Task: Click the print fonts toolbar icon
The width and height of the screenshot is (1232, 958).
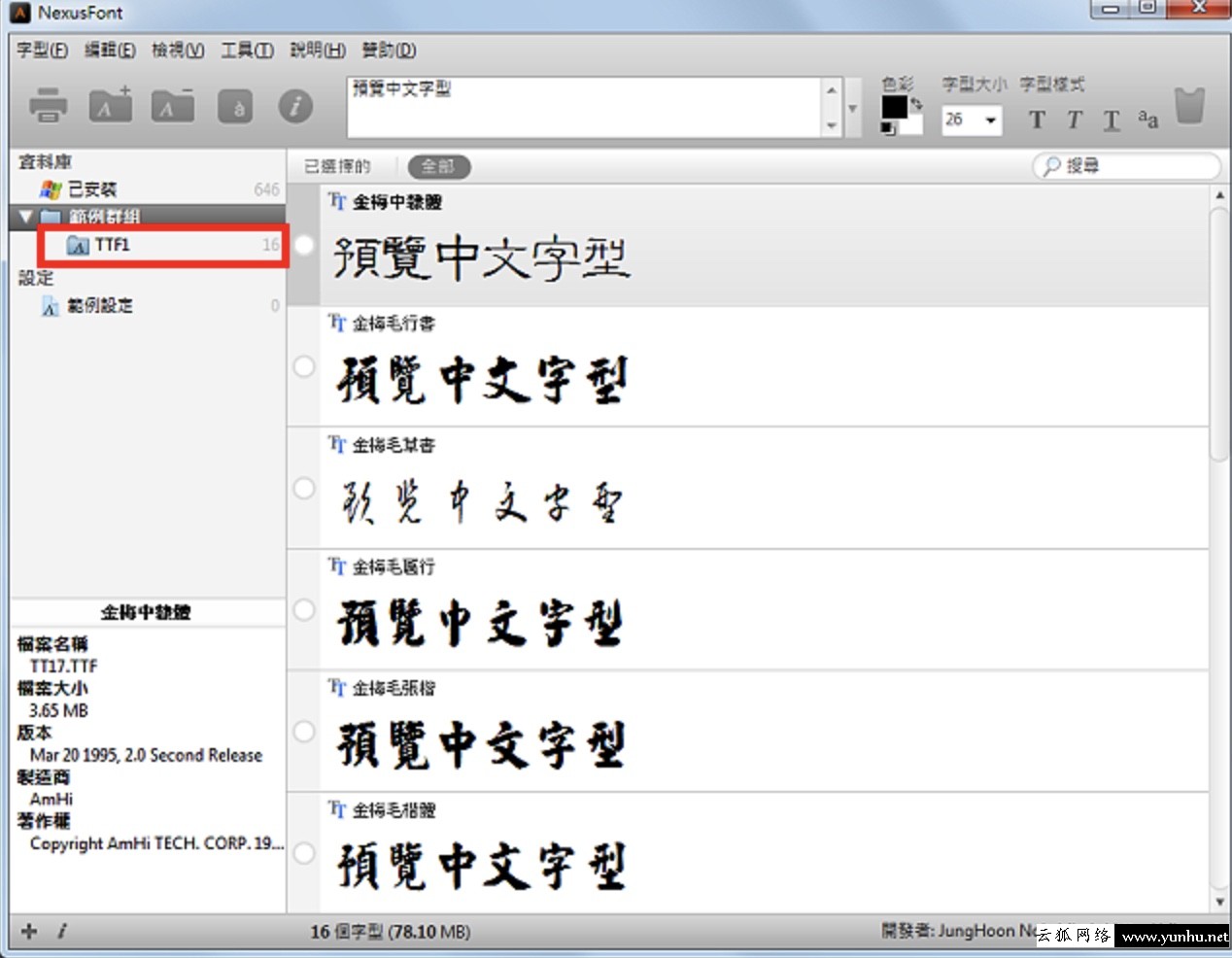Action: tap(48, 105)
